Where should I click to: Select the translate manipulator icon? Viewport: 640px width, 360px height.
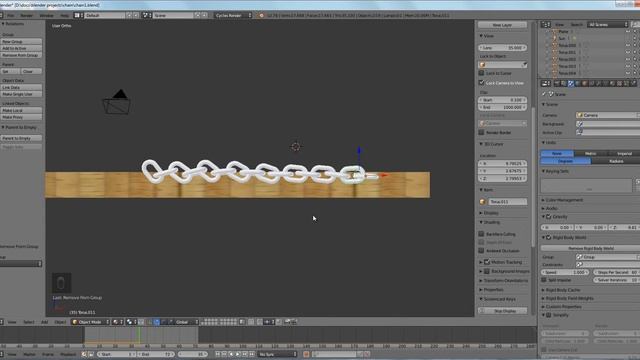coord(157,322)
